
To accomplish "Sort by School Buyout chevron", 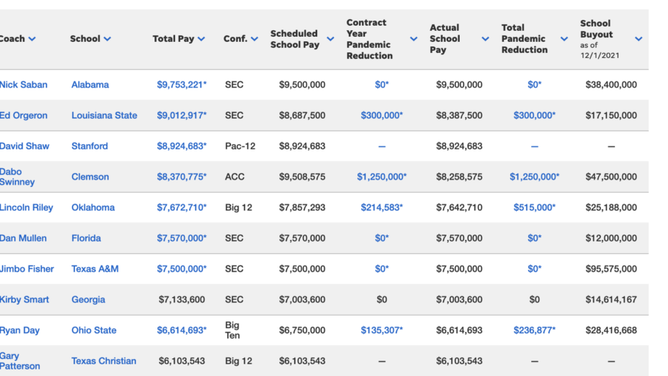I will 639,39.
